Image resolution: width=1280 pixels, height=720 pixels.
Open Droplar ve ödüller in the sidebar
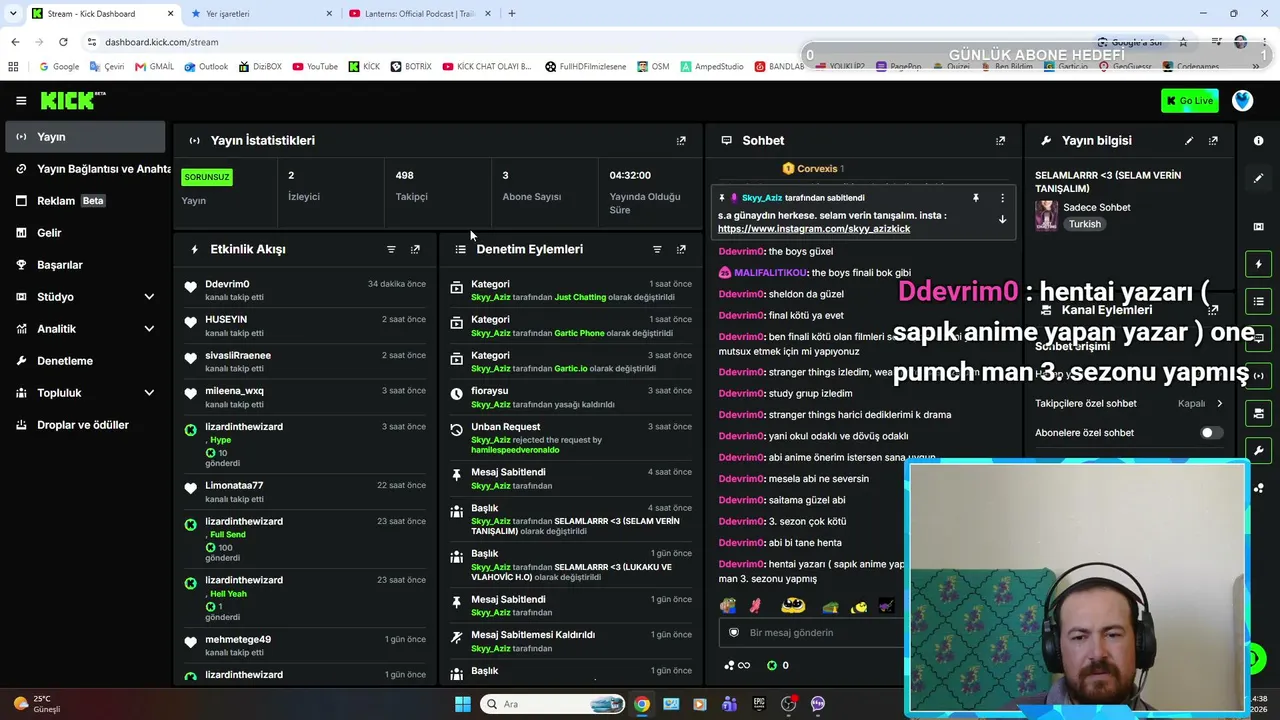pos(84,425)
